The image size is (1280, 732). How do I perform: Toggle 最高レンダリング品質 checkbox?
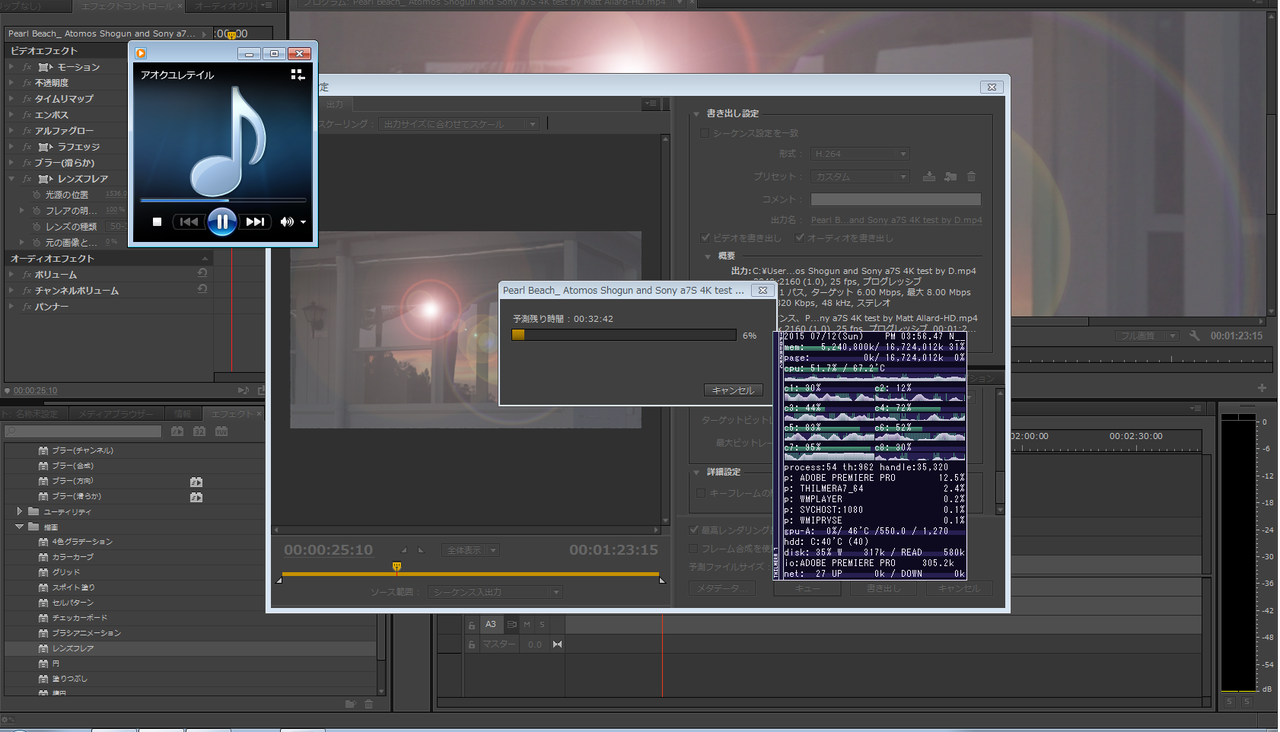(696, 530)
